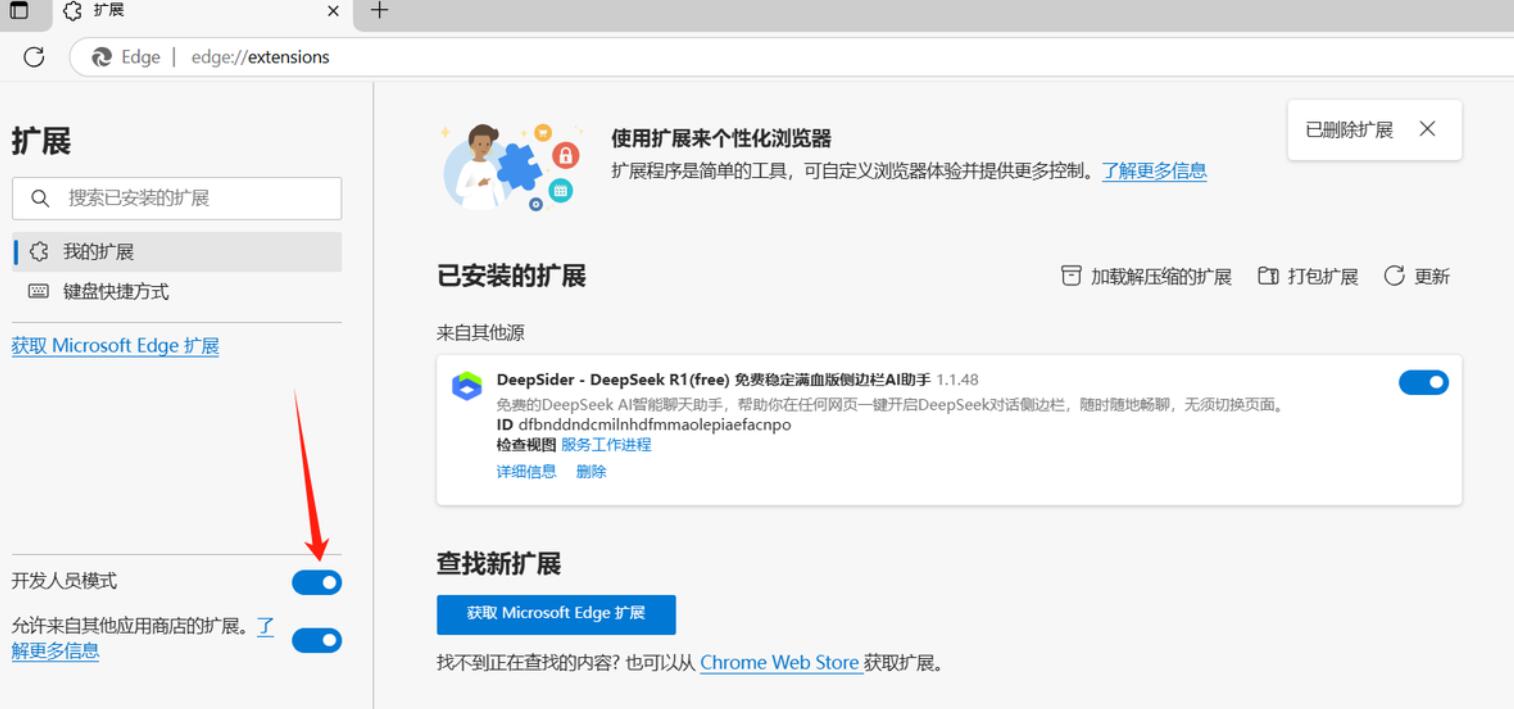This screenshot has width=1514, height=709.
Task: Click the extension ID dfbnddndcmilnhdfmmaolepiaefacnpo
Action: tap(654, 425)
